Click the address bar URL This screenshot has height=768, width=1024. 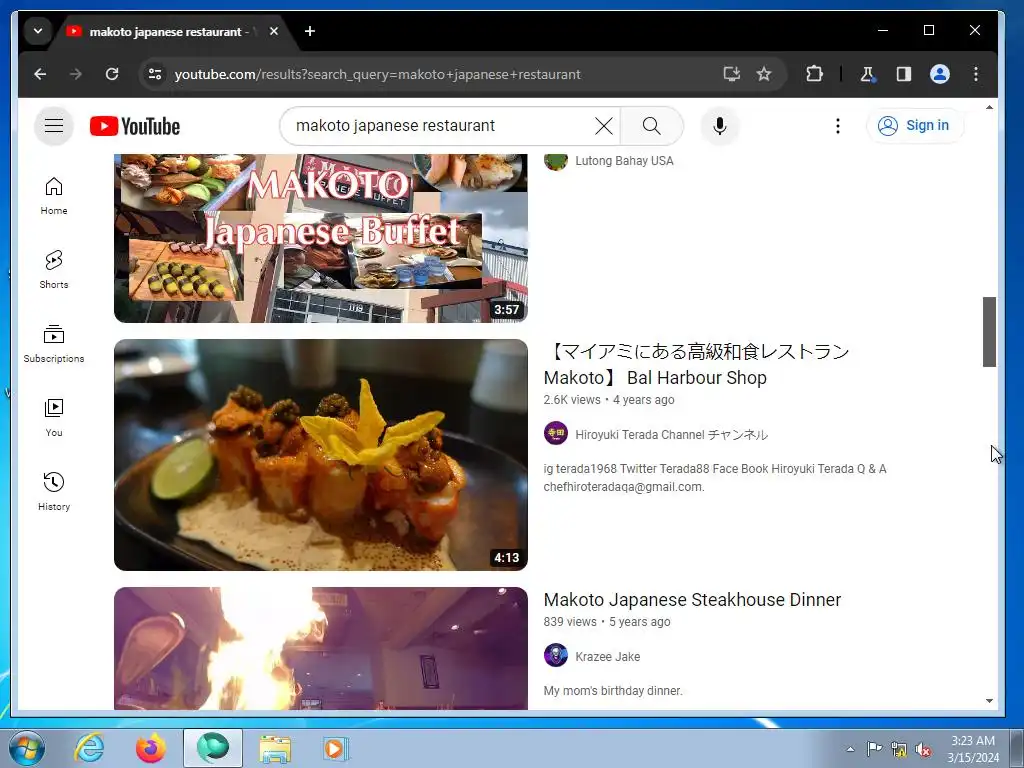[x=377, y=74]
